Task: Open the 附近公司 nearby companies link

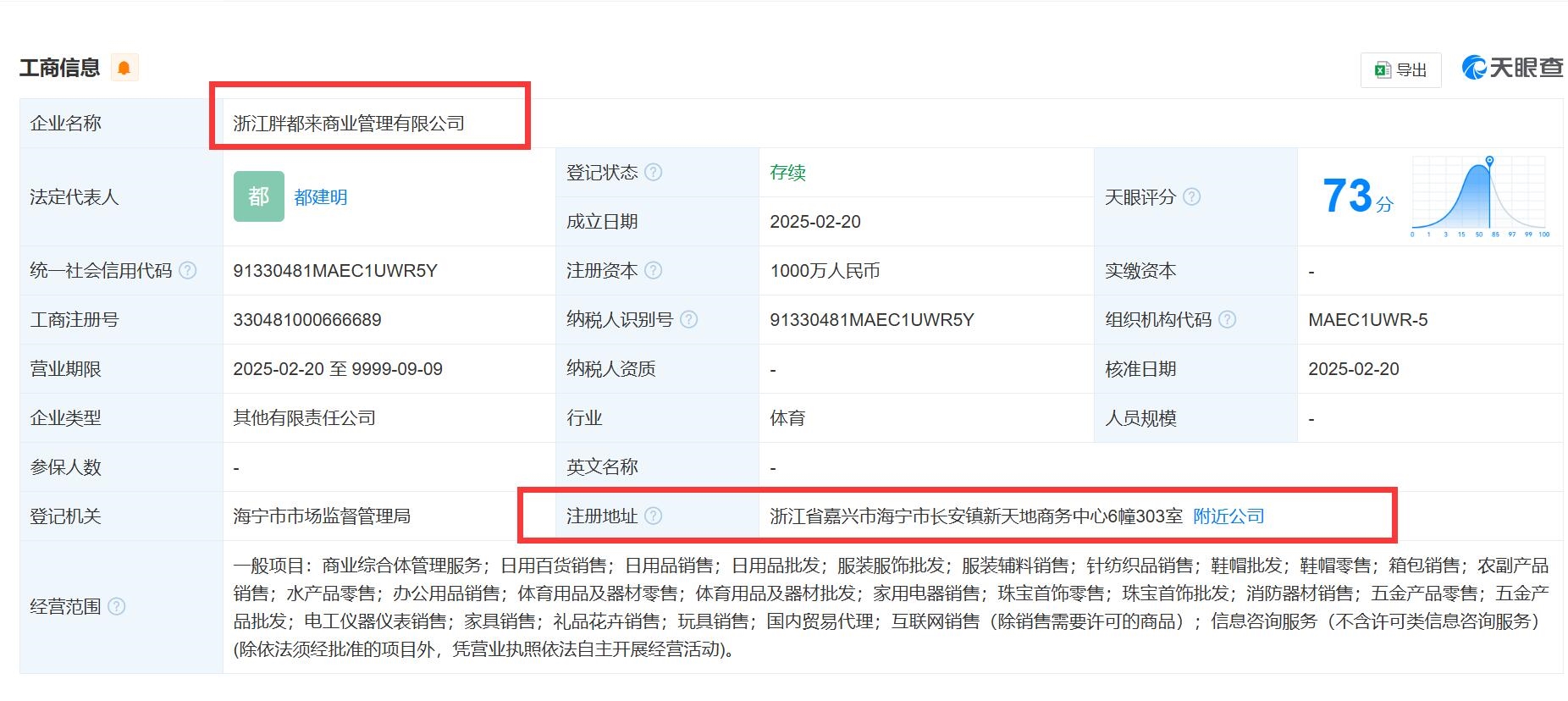Action: (1228, 516)
